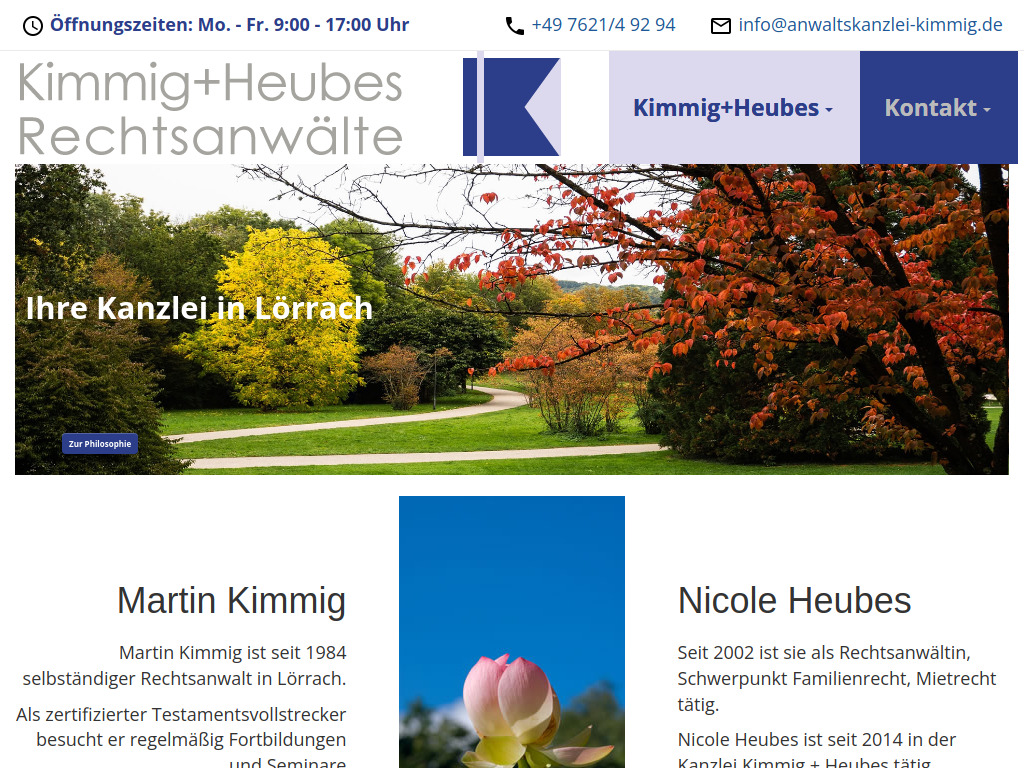
Task: Open the Kimmig+Heubes navigation menu
Action: pos(734,108)
